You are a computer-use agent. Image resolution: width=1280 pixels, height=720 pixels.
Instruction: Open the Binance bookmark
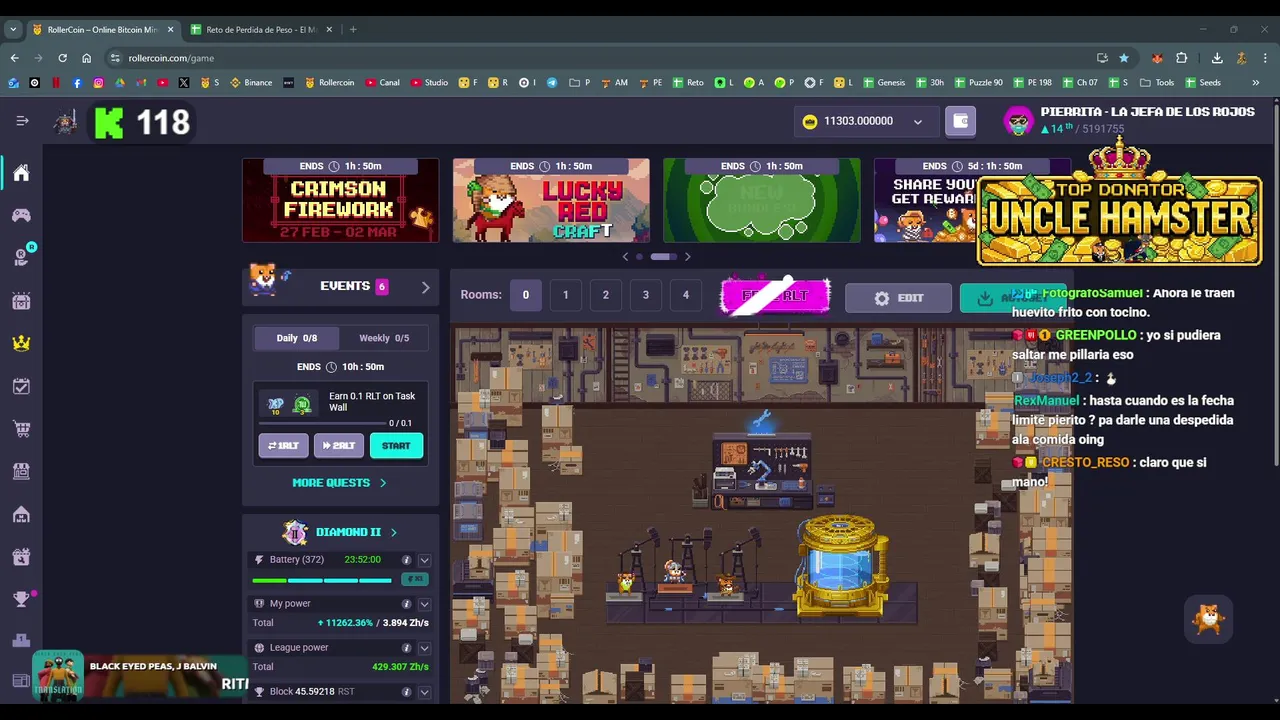point(251,83)
